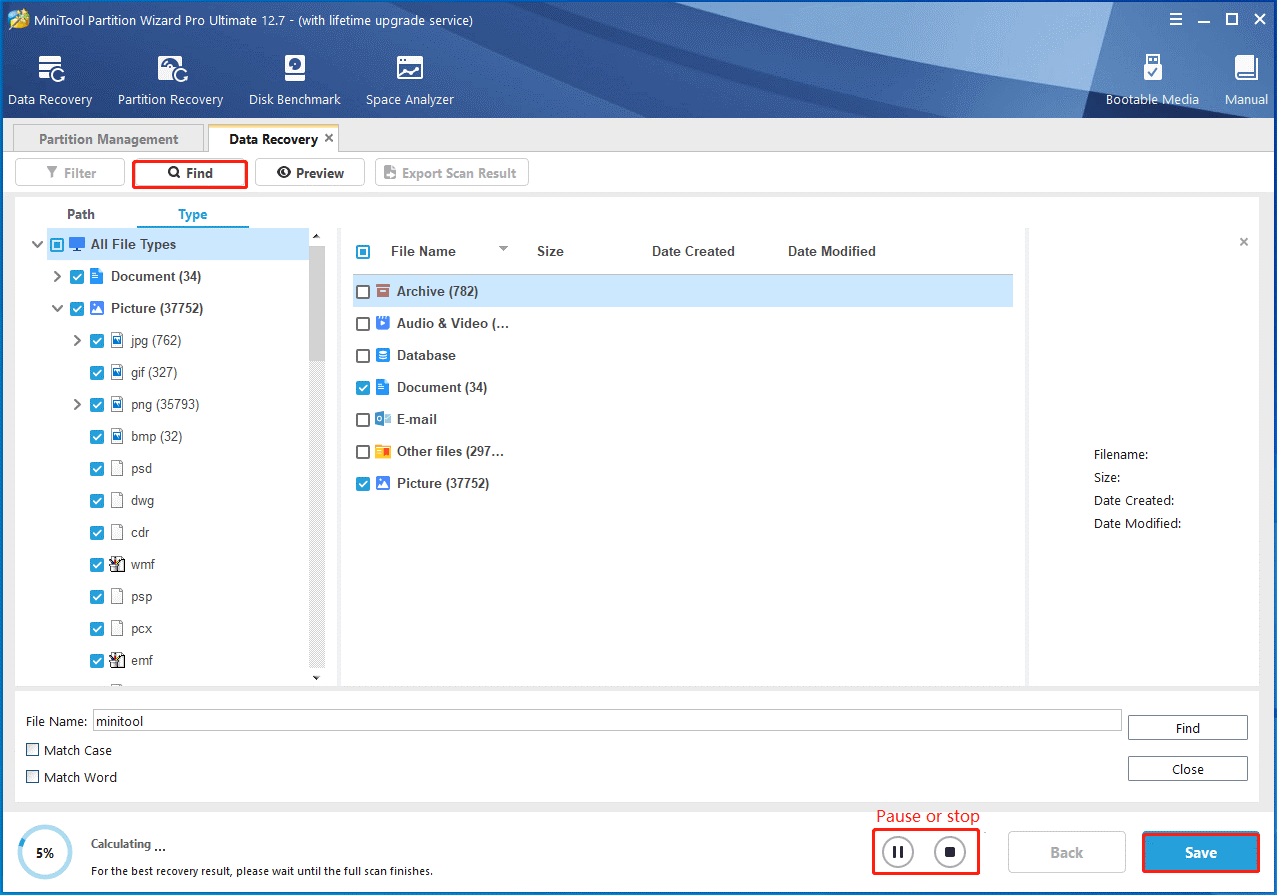Collapse the All File Types node
1277x895 pixels.
[38, 244]
